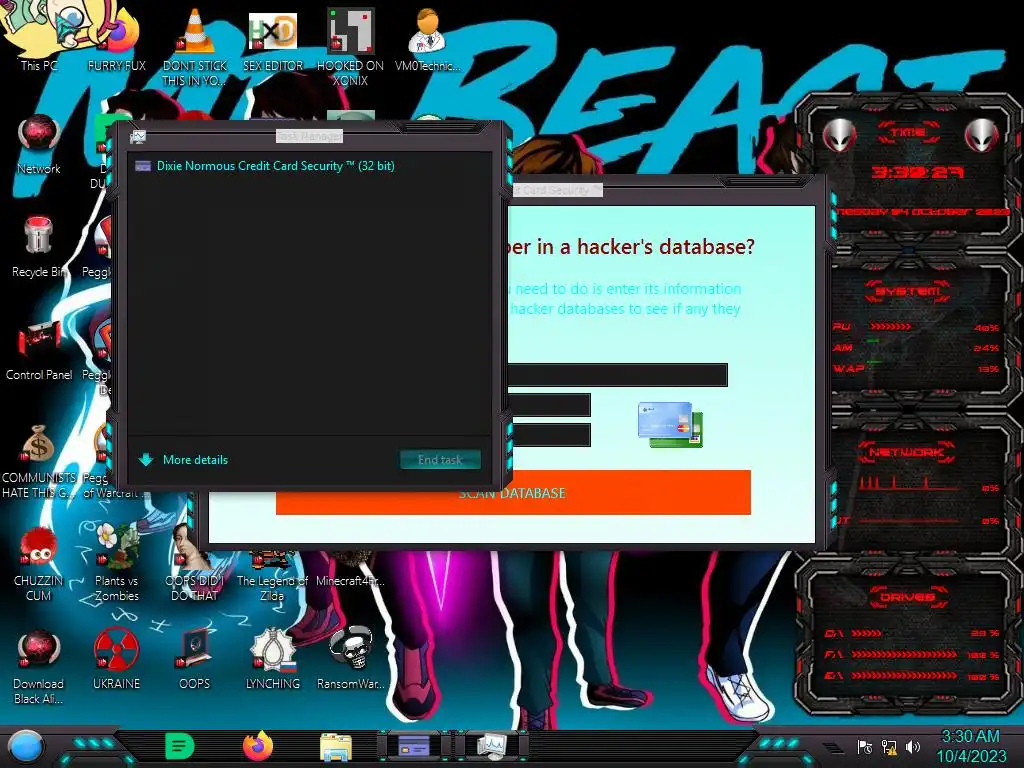Click the Minecraft4Fr... desktop label
1024x768 pixels.
pos(351,581)
